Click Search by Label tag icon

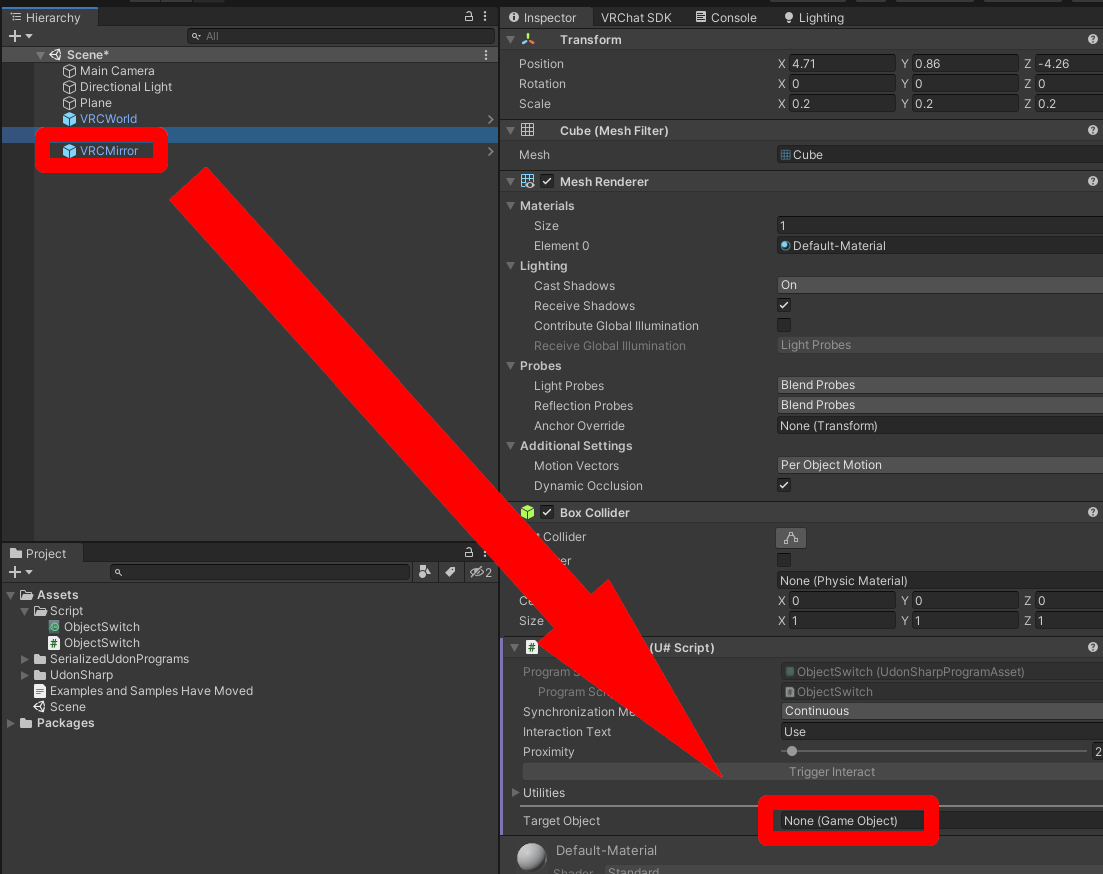click(450, 572)
